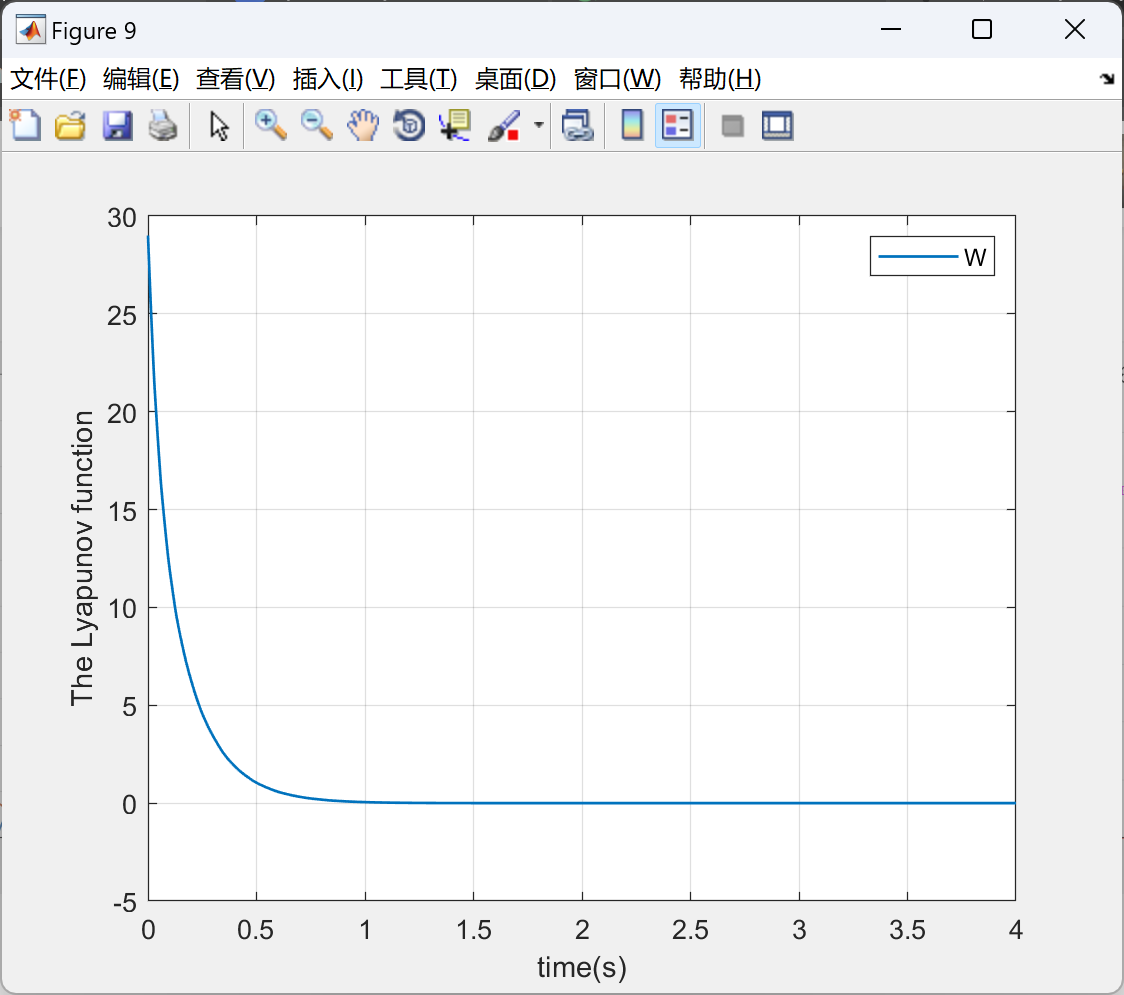Maximize the Figure 9 window

click(981, 29)
